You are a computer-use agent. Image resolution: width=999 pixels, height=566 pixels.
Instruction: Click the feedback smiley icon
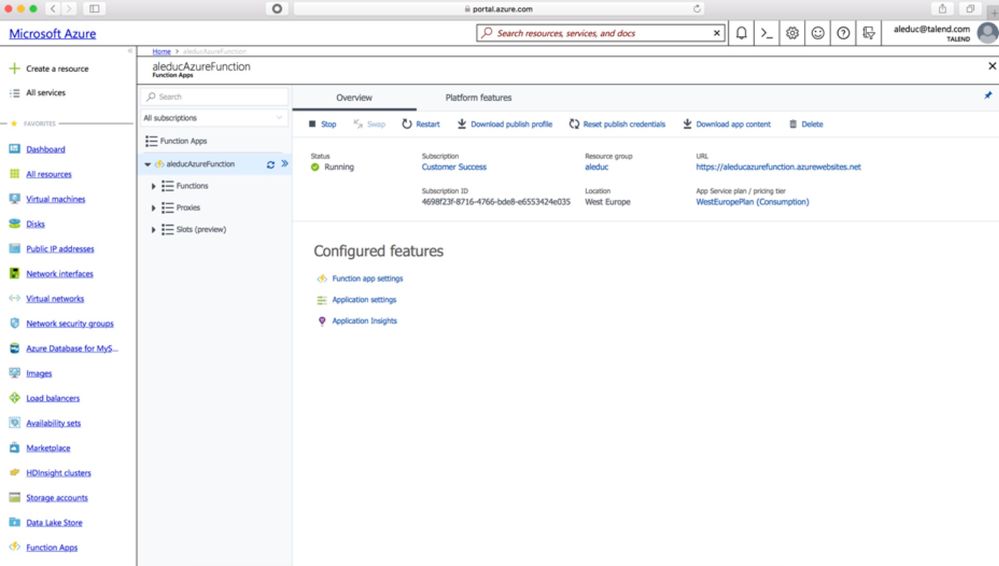(817, 33)
